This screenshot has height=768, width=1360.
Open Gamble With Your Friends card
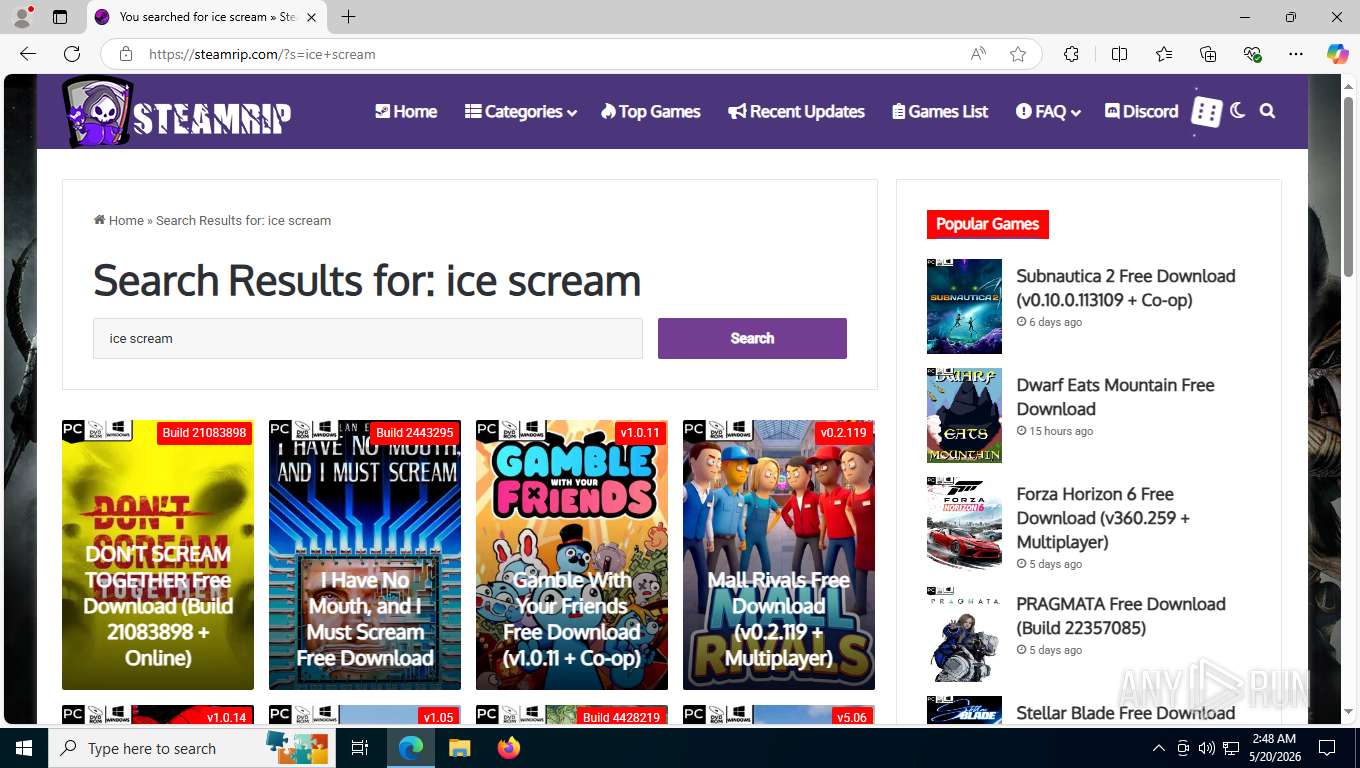point(572,555)
